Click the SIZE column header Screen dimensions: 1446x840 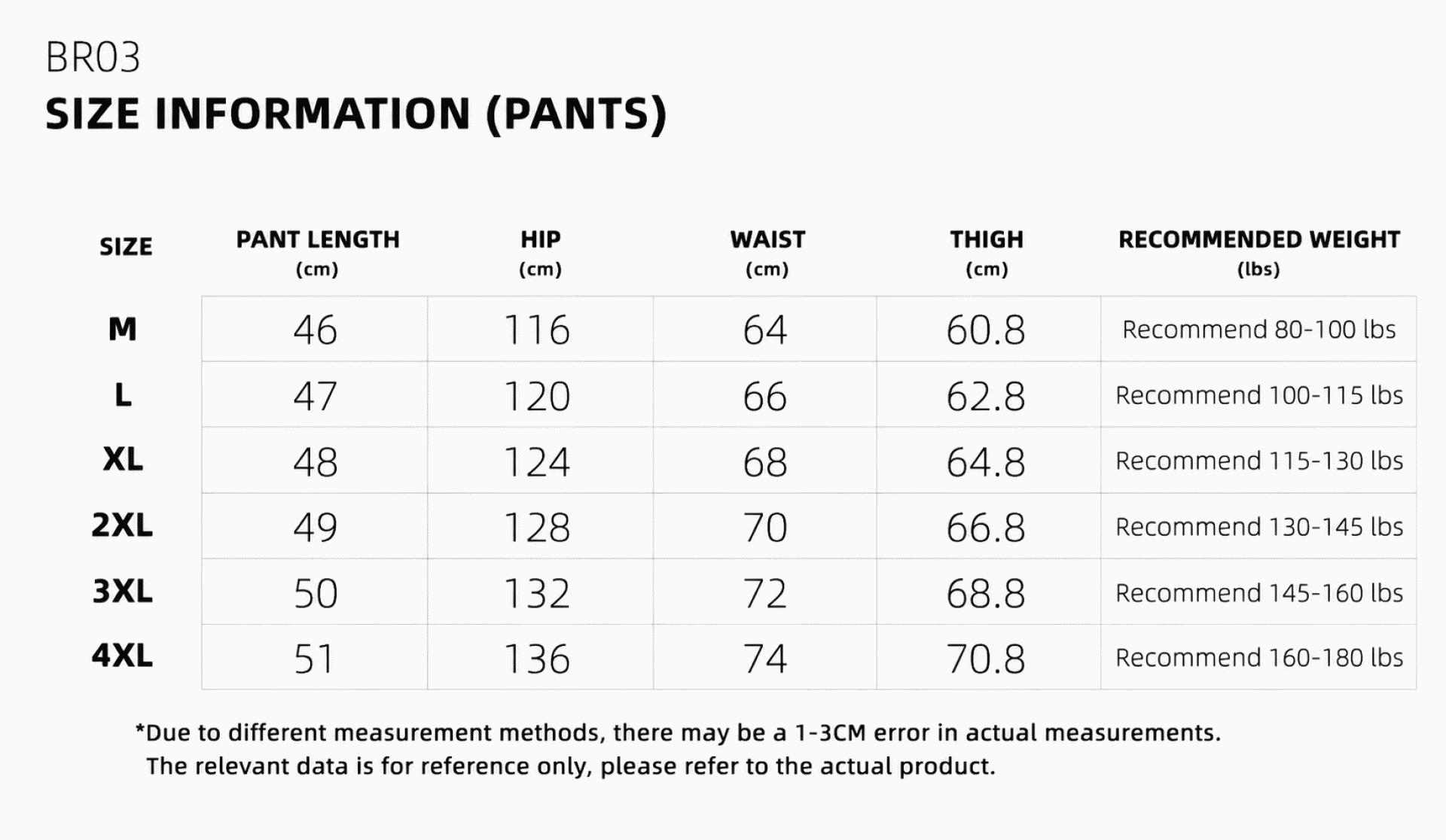point(126,247)
